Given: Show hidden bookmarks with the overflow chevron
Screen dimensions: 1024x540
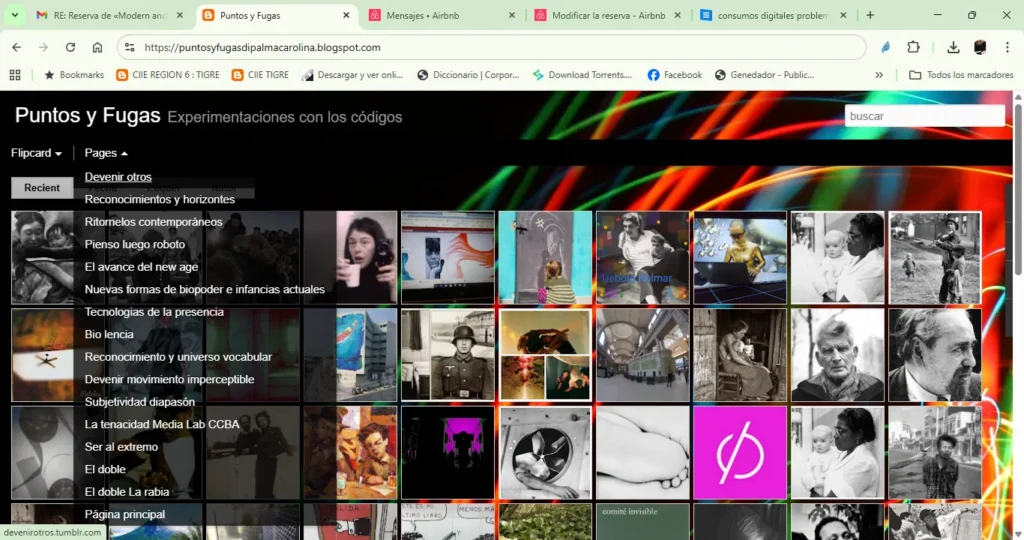Looking at the screenshot, I should 879,75.
